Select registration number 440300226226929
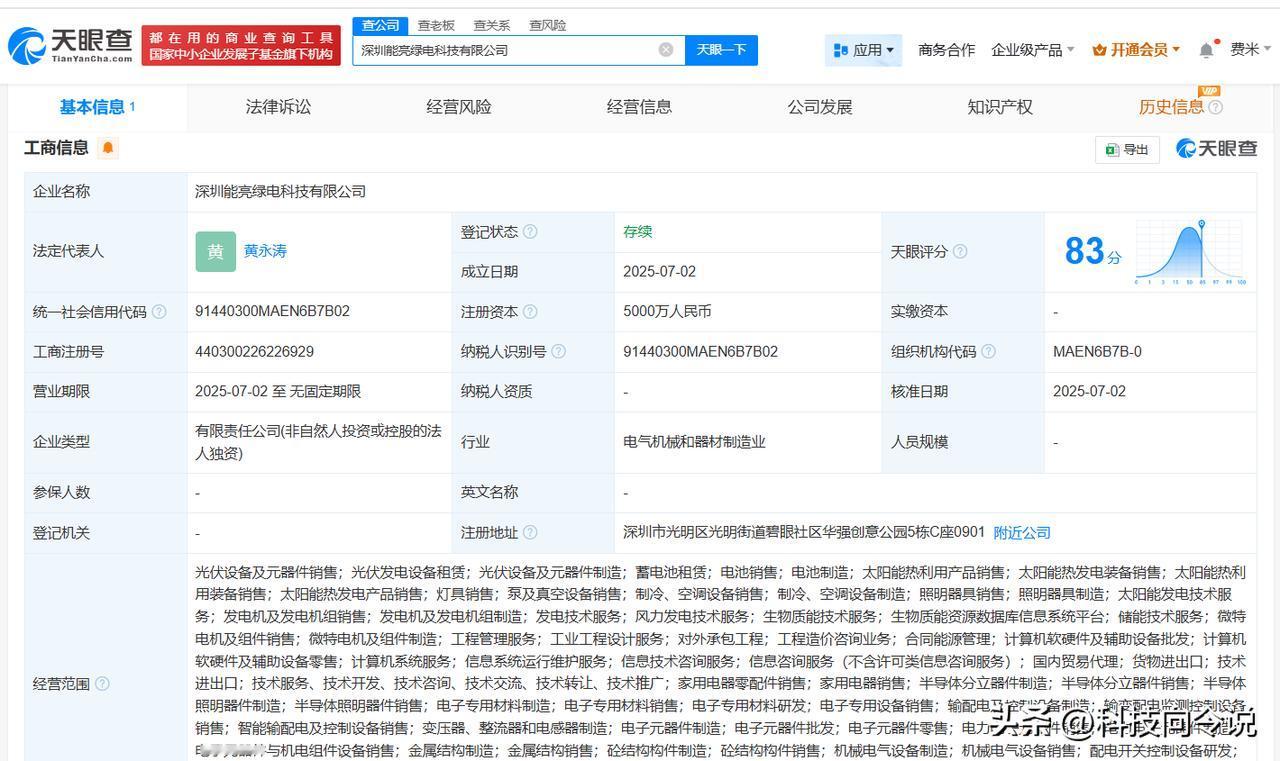 (254, 352)
